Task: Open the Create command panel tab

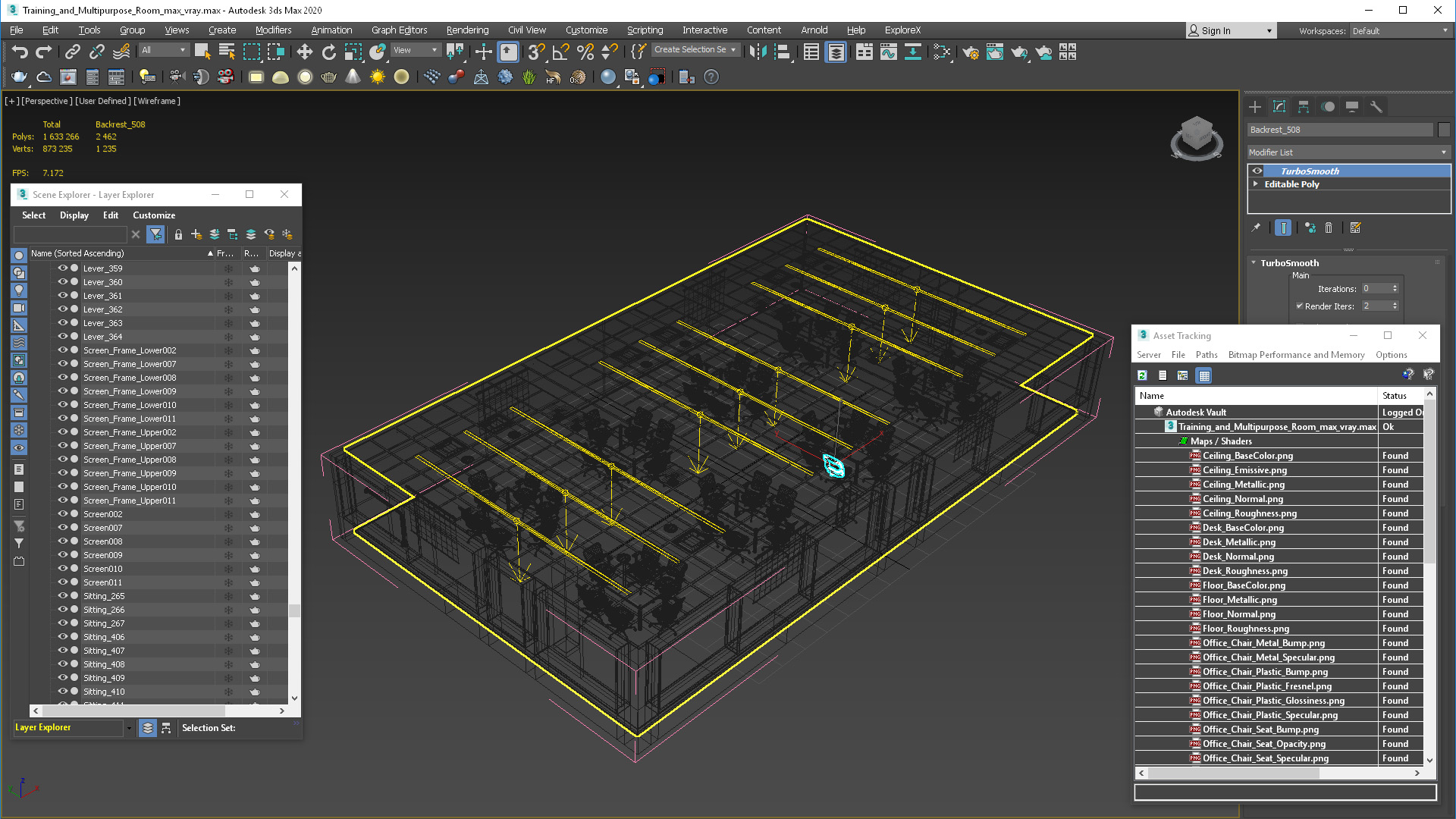Action: pyautogui.click(x=1255, y=107)
